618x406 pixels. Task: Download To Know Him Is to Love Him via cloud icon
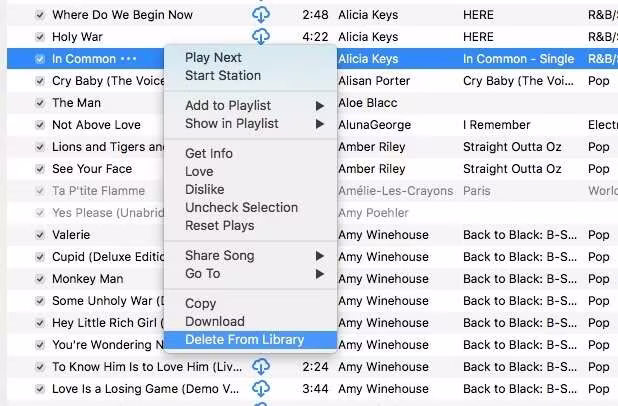point(261,367)
